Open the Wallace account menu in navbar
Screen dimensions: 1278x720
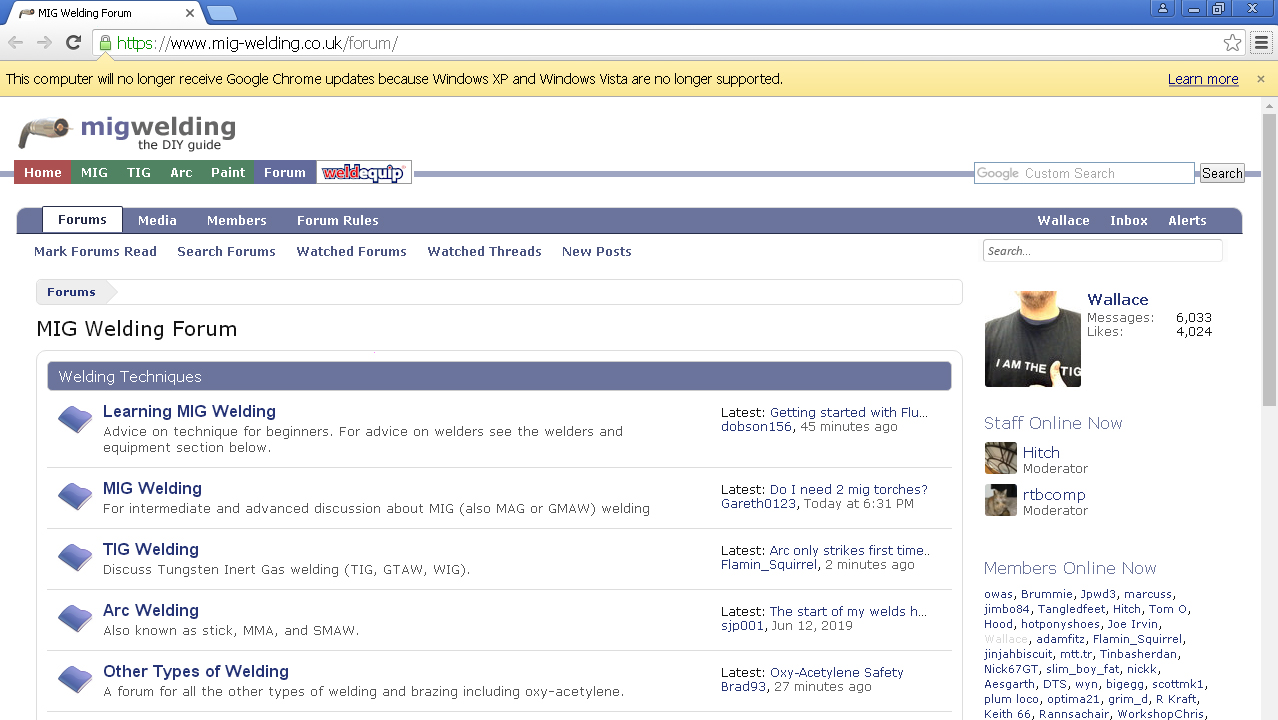pos(1063,220)
